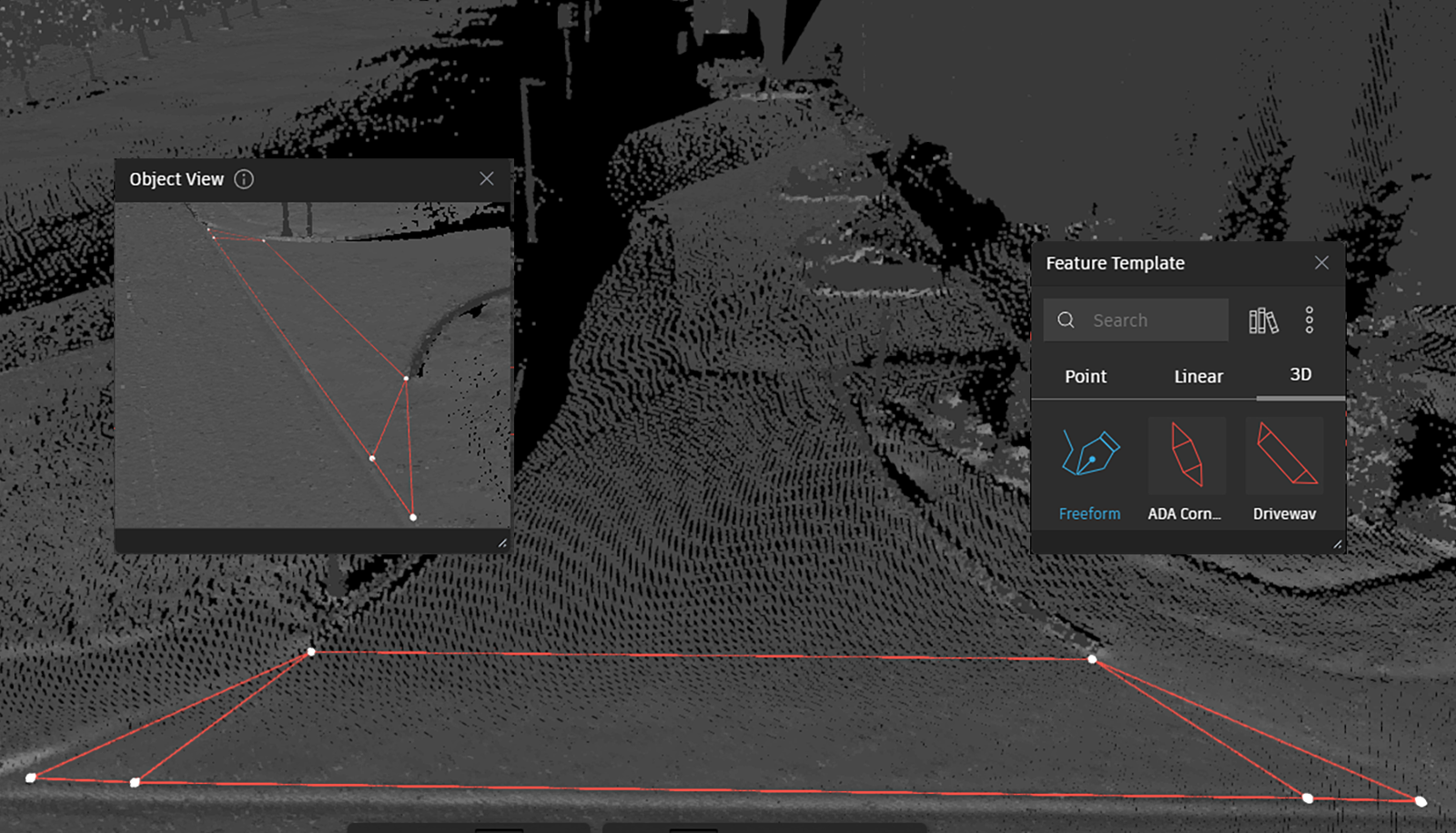
Task: Click the Object View panel title
Action: [177, 179]
